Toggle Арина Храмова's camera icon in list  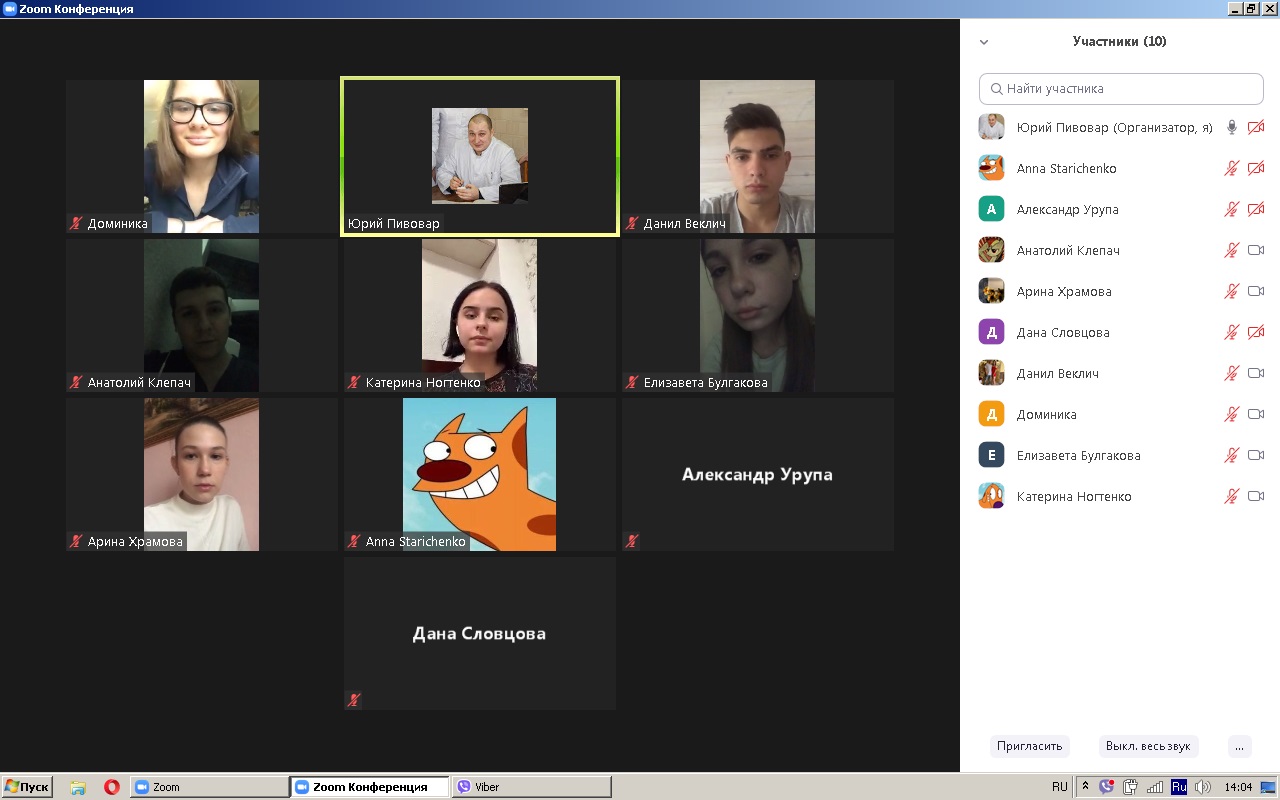(x=1256, y=291)
